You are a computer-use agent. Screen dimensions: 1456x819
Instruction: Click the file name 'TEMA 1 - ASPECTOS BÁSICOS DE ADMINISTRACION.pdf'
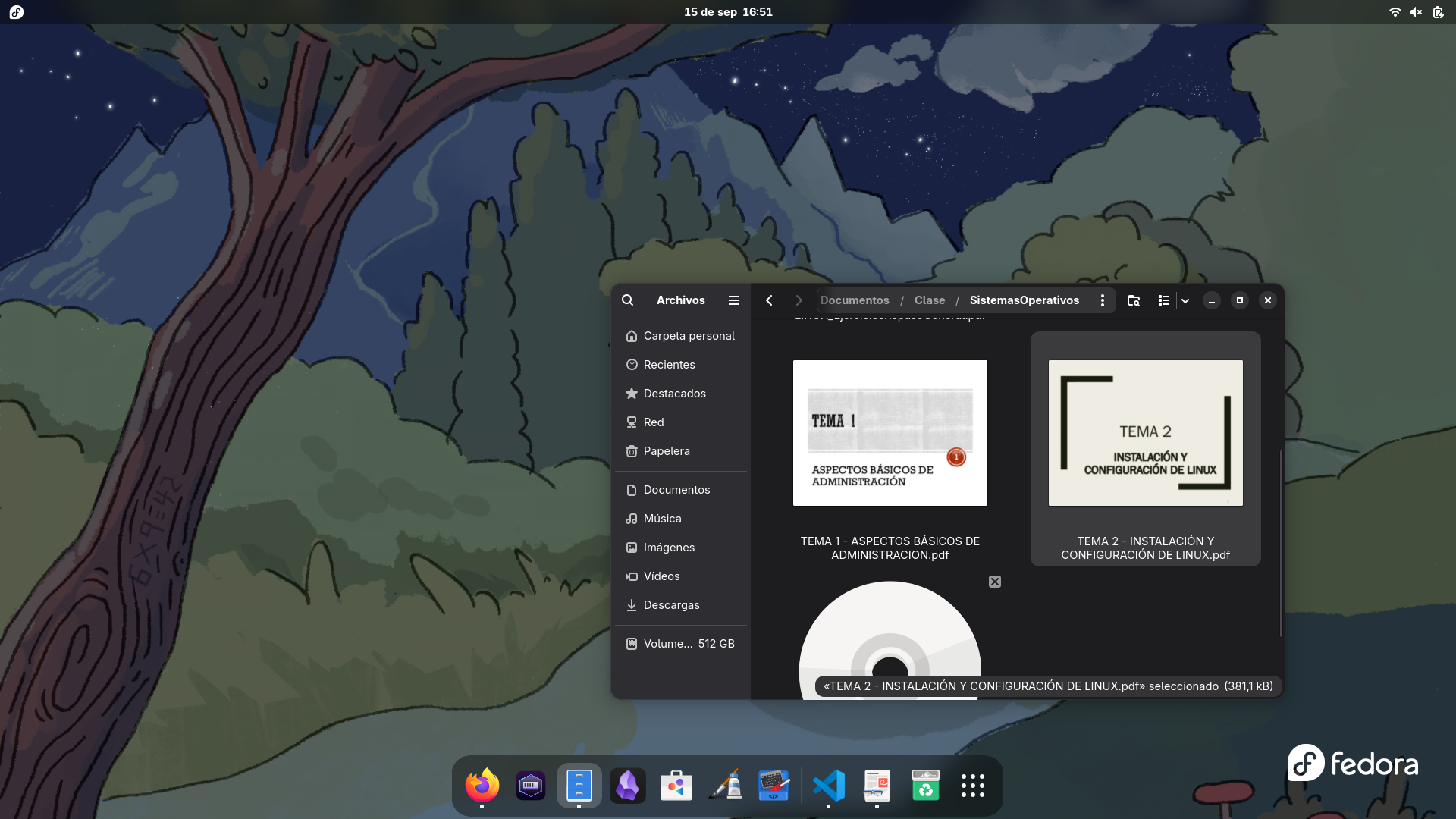coord(890,548)
